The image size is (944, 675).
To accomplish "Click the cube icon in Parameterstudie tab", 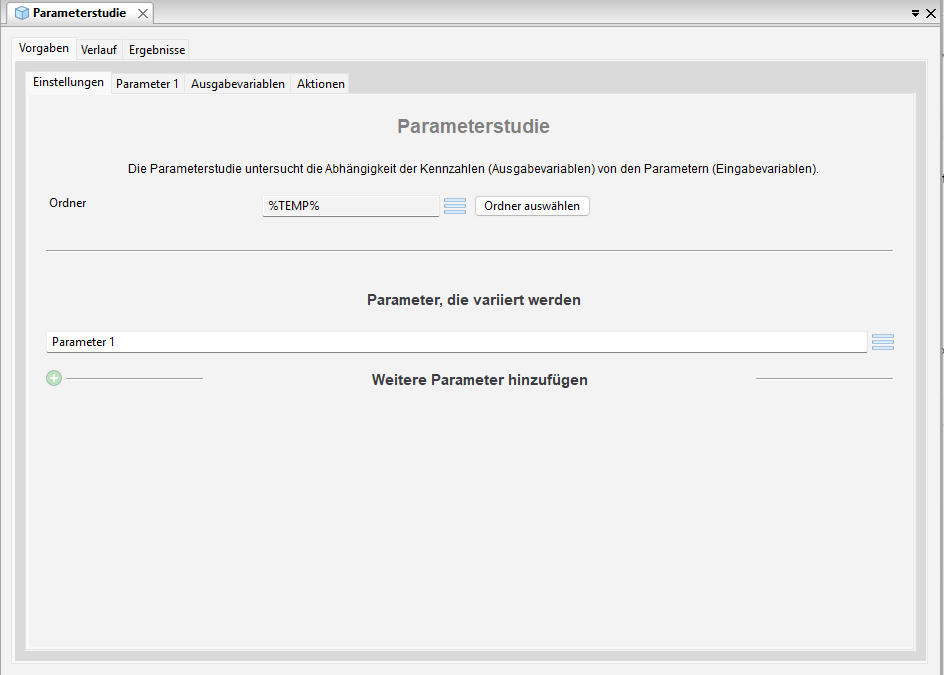I will (x=22, y=13).
